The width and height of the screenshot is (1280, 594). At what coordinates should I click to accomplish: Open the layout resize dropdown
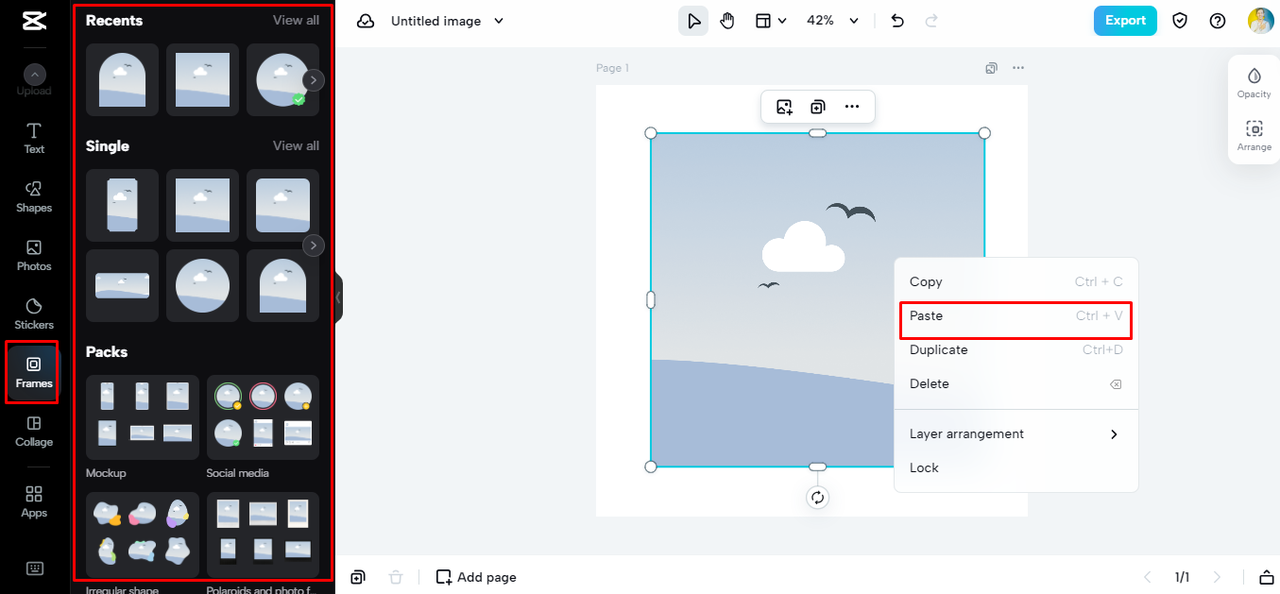click(x=770, y=21)
